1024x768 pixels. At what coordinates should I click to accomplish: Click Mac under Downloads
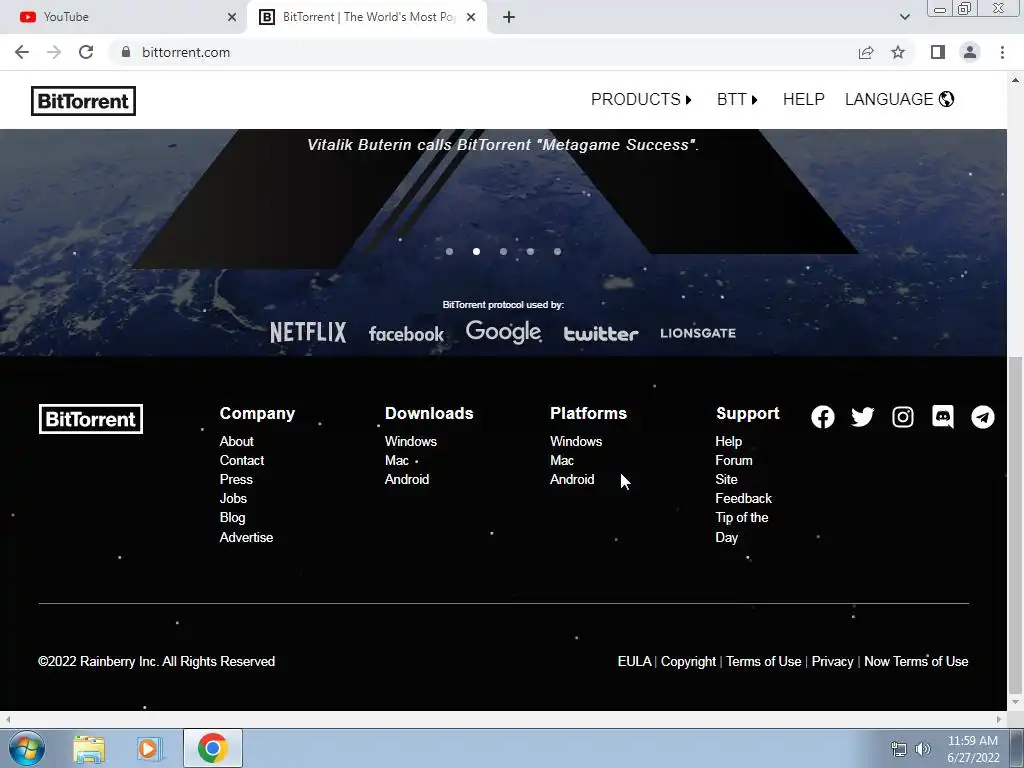396,460
